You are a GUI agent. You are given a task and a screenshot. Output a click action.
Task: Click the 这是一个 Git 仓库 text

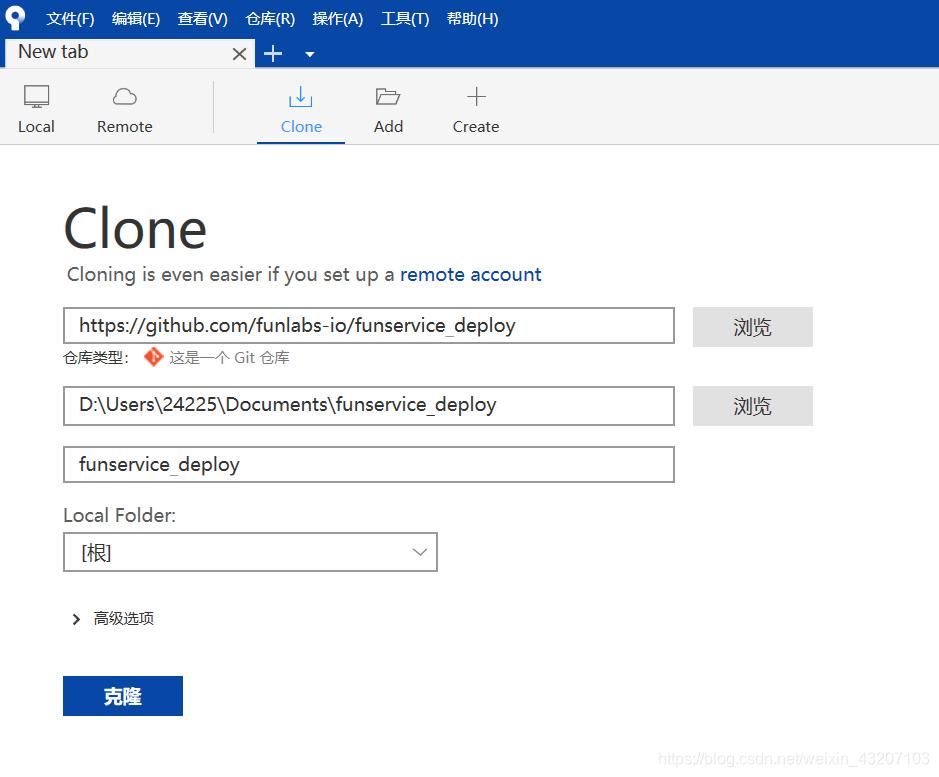coord(229,358)
